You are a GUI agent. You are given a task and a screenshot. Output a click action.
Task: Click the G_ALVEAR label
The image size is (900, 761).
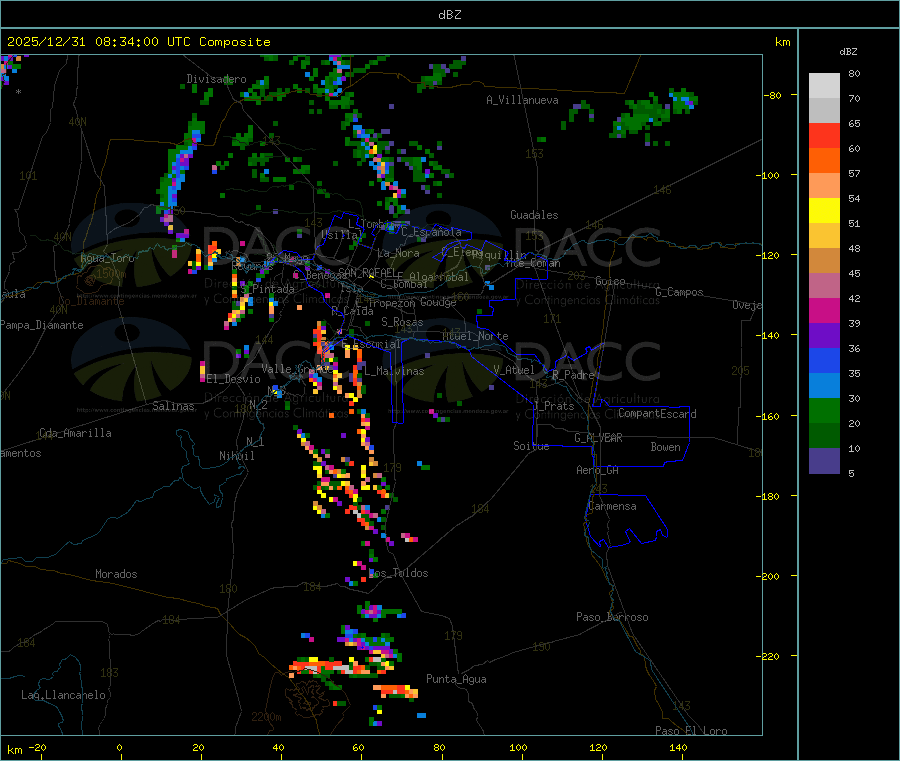[598, 438]
